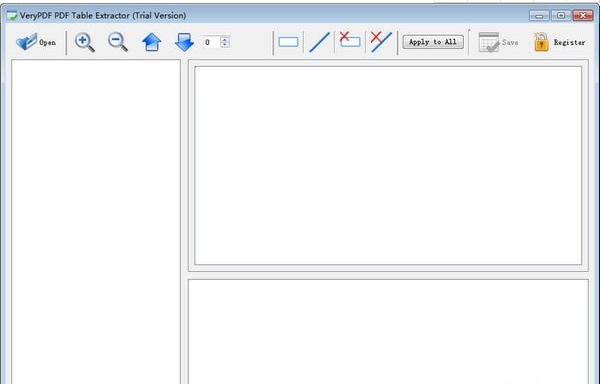Click the Save button
This screenshot has height=384, width=600.
[x=498, y=42]
